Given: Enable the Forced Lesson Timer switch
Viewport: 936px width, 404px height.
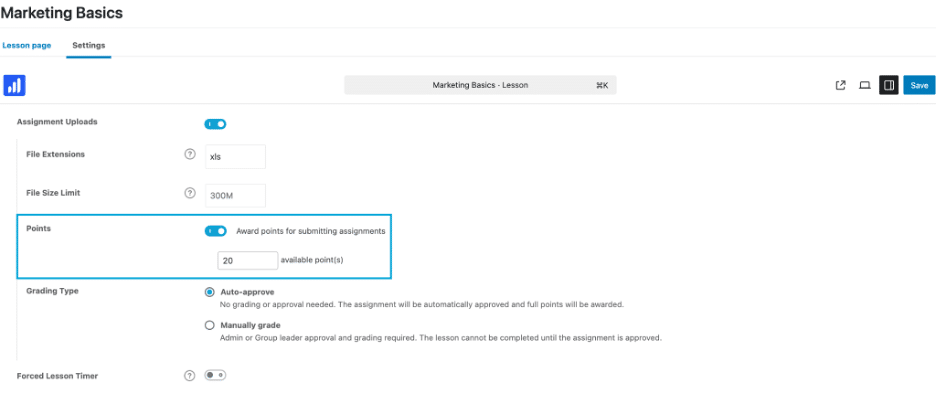Looking at the screenshot, I should (x=215, y=375).
